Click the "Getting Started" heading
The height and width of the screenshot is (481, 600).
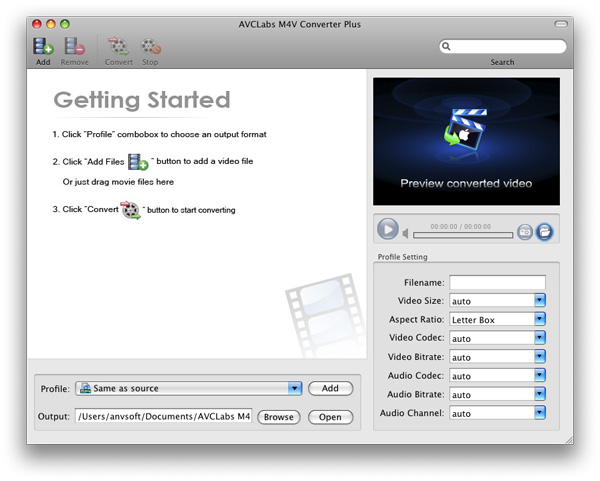click(142, 100)
